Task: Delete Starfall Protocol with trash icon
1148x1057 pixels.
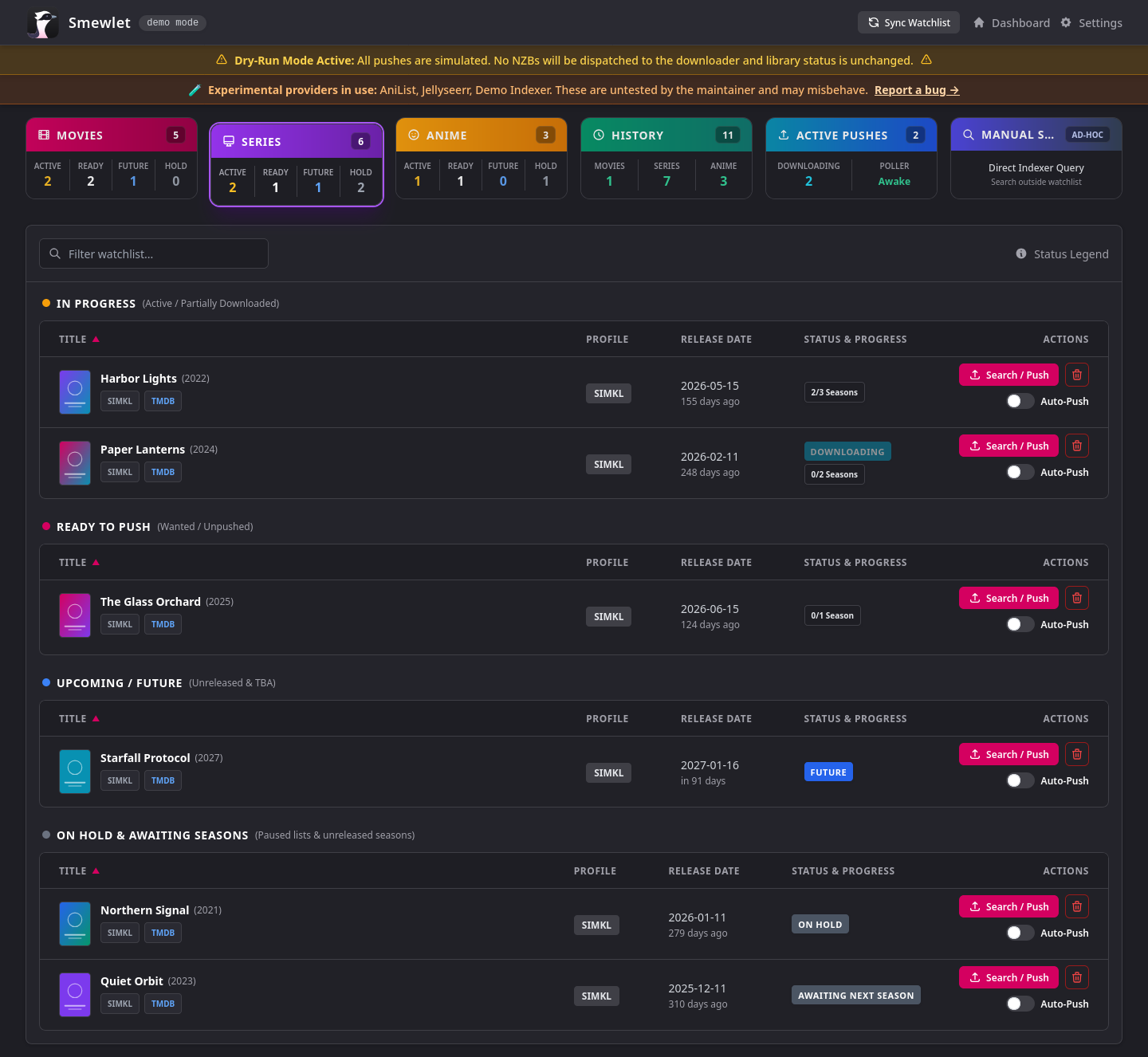Action: pos(1077,754)
